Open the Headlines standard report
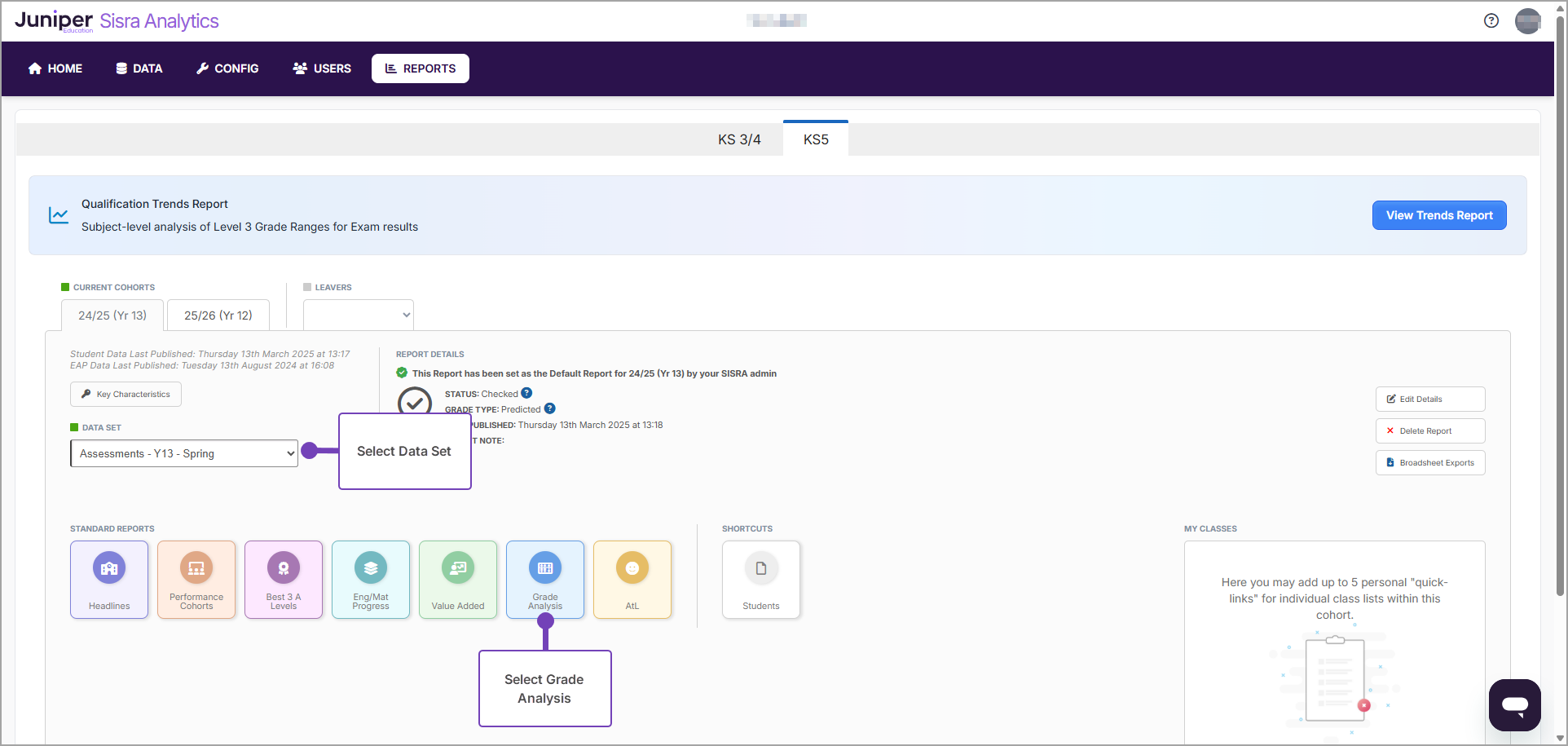1568x746 pixels. pos(109,580)
